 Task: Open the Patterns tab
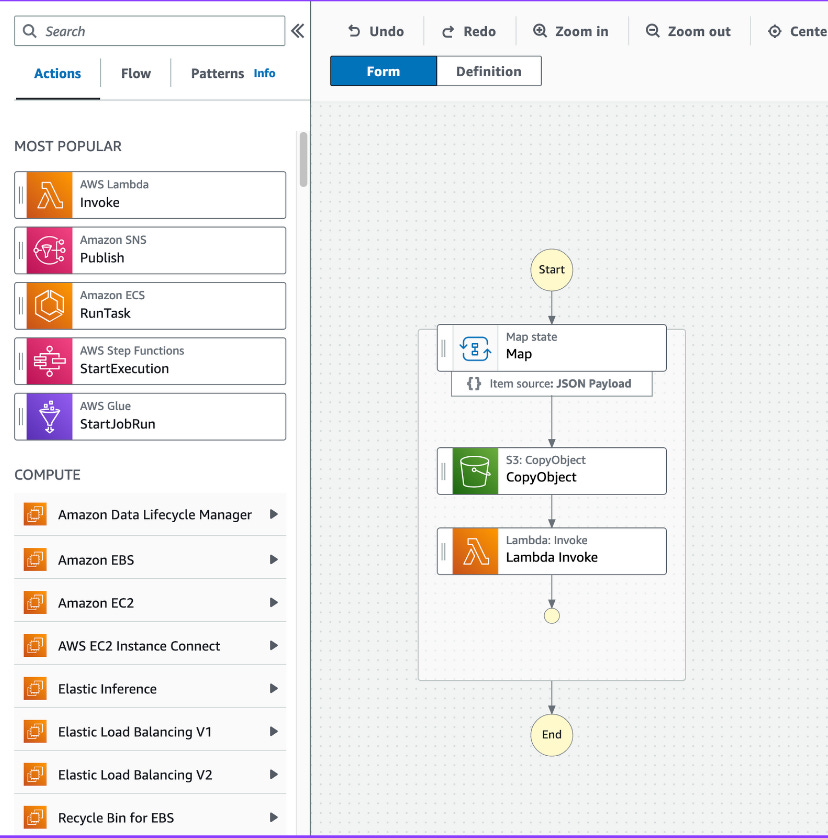coord(218,73)
